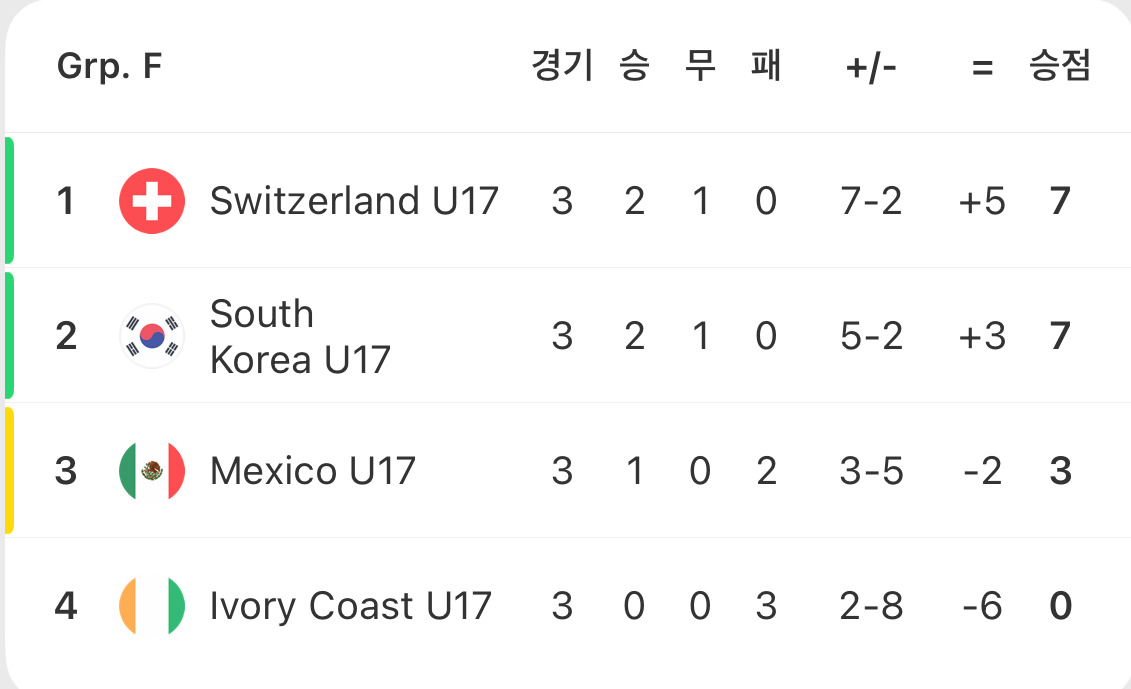
Task: Click the Mexico U17 flag icon
Action: pos(152,470)
